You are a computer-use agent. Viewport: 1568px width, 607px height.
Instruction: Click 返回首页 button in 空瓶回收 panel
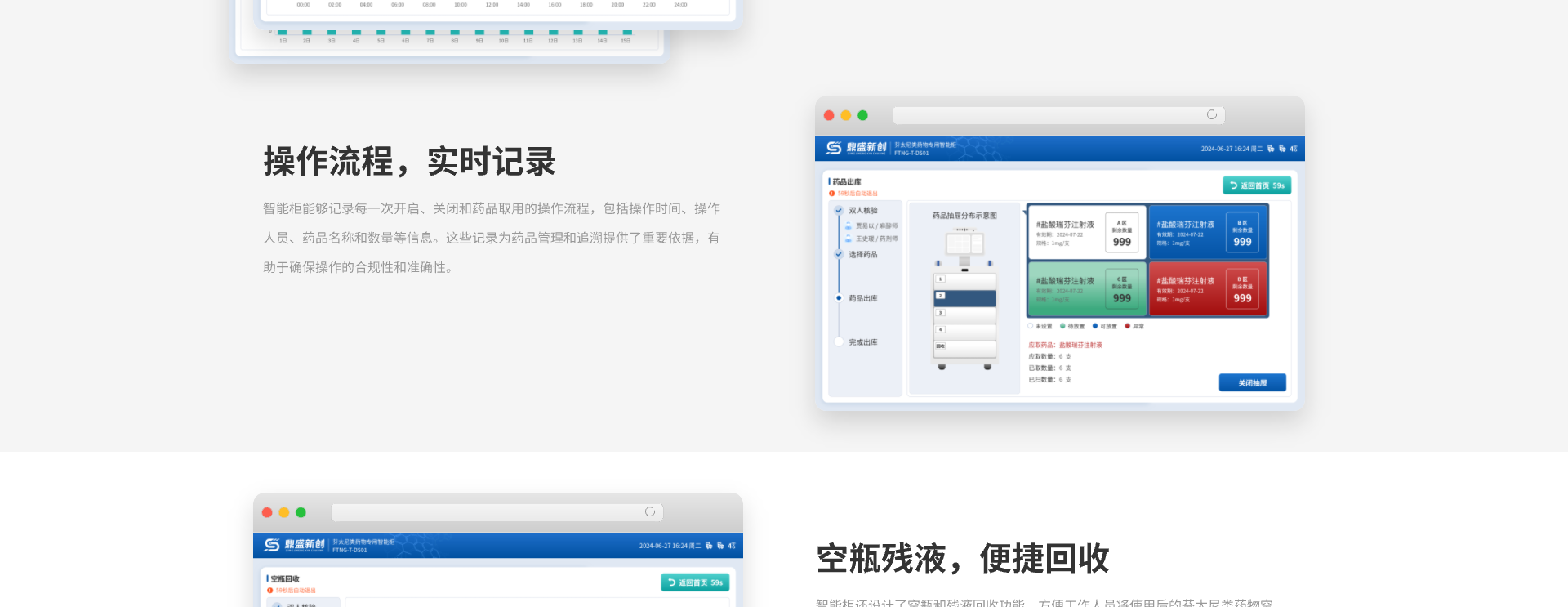coord(695,582)
